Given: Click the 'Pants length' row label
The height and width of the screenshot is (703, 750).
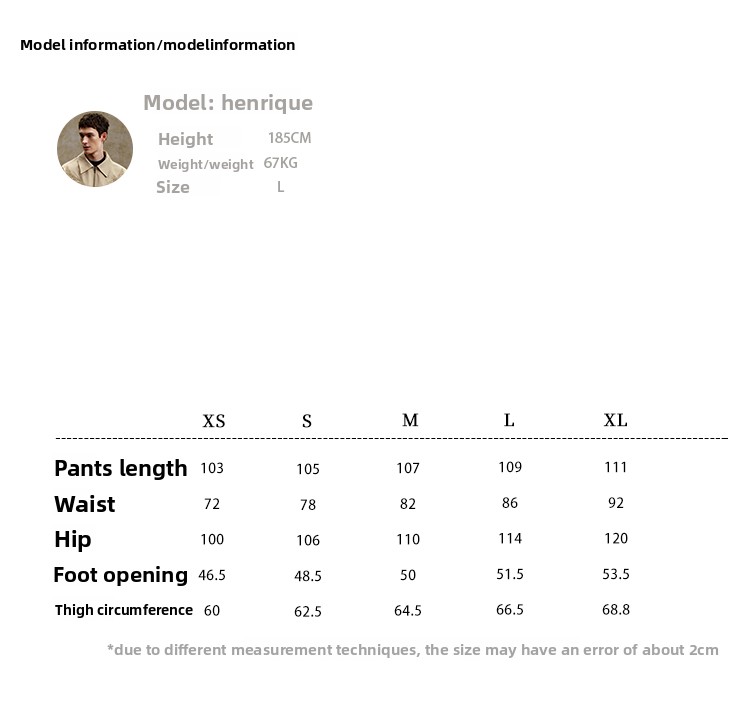Looking at the screenshot, I should 121,468.
